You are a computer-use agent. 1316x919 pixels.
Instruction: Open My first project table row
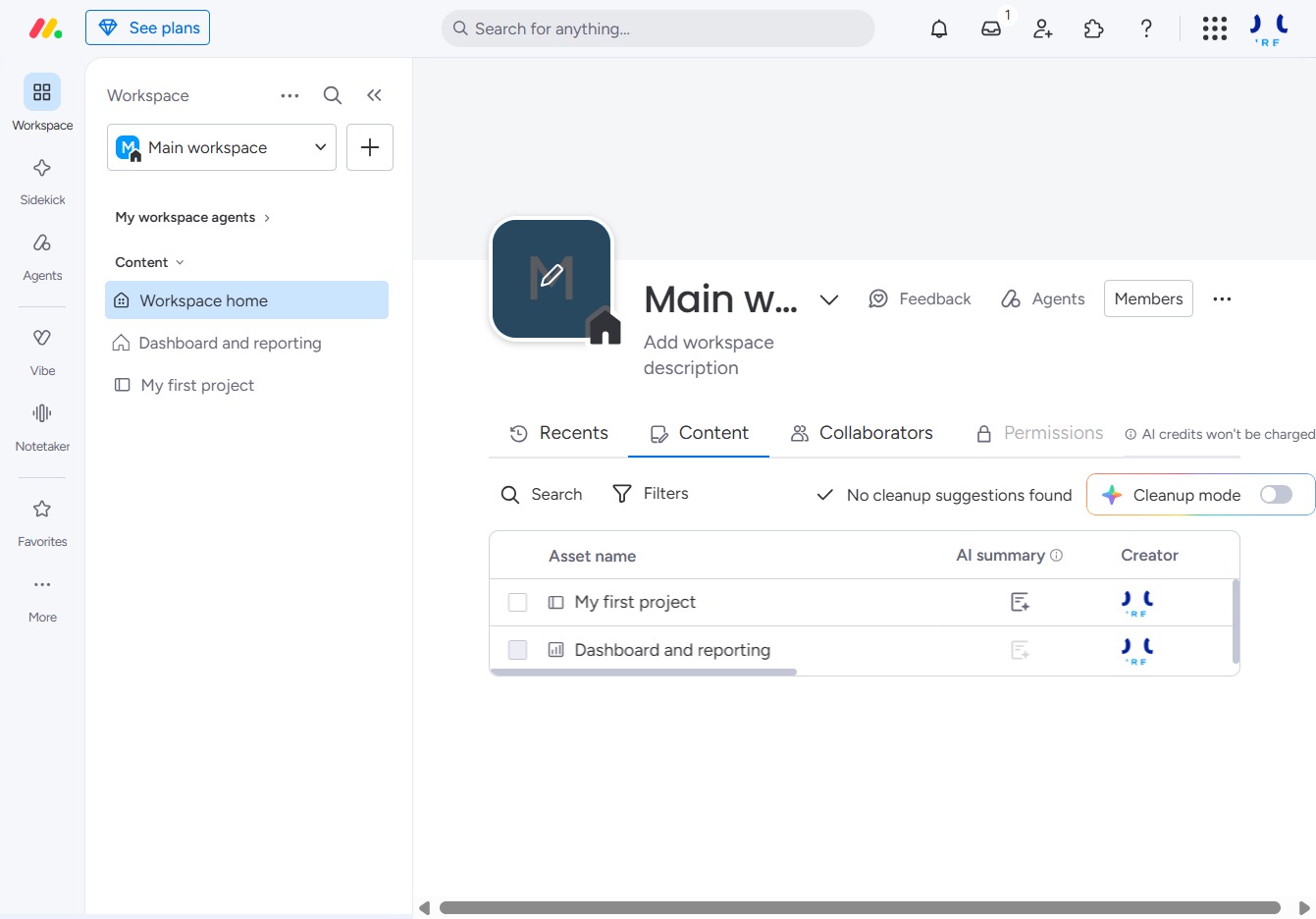pyautogui.click(x=861, y=602)
